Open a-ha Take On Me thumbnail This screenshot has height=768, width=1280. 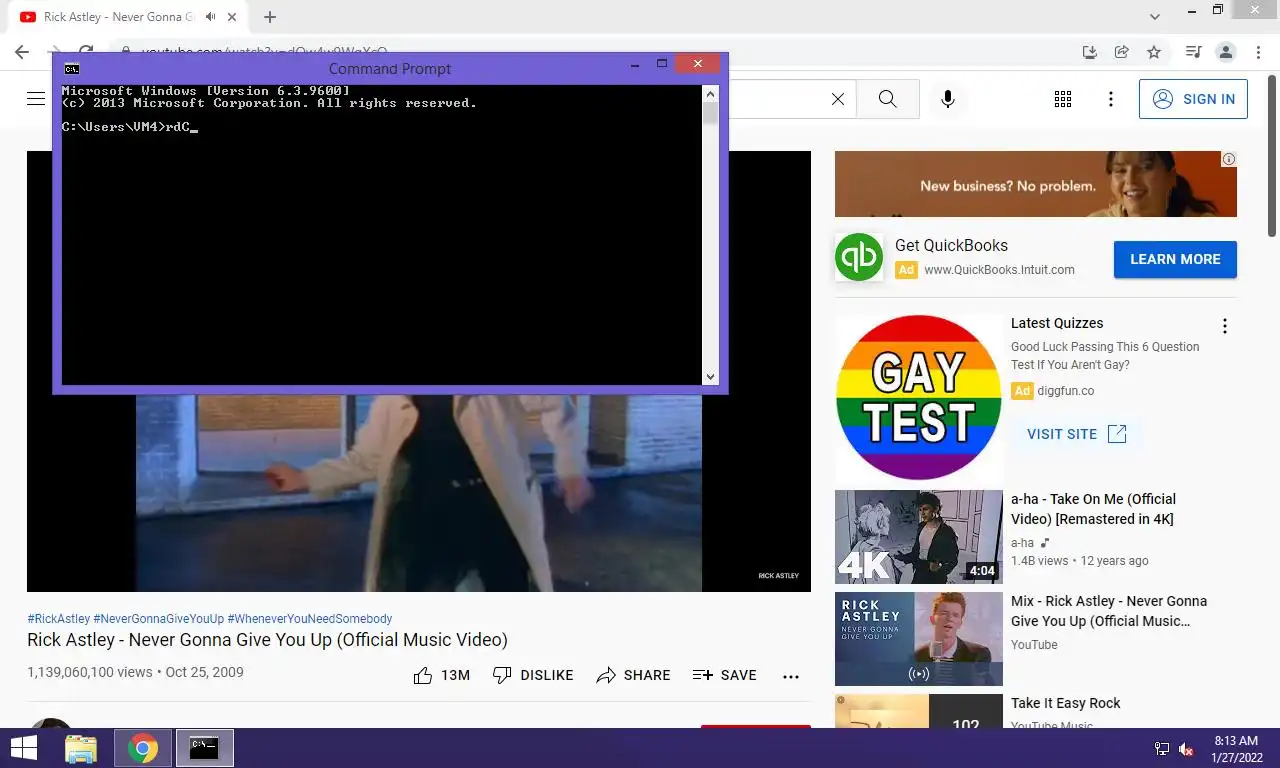(918, 536)
